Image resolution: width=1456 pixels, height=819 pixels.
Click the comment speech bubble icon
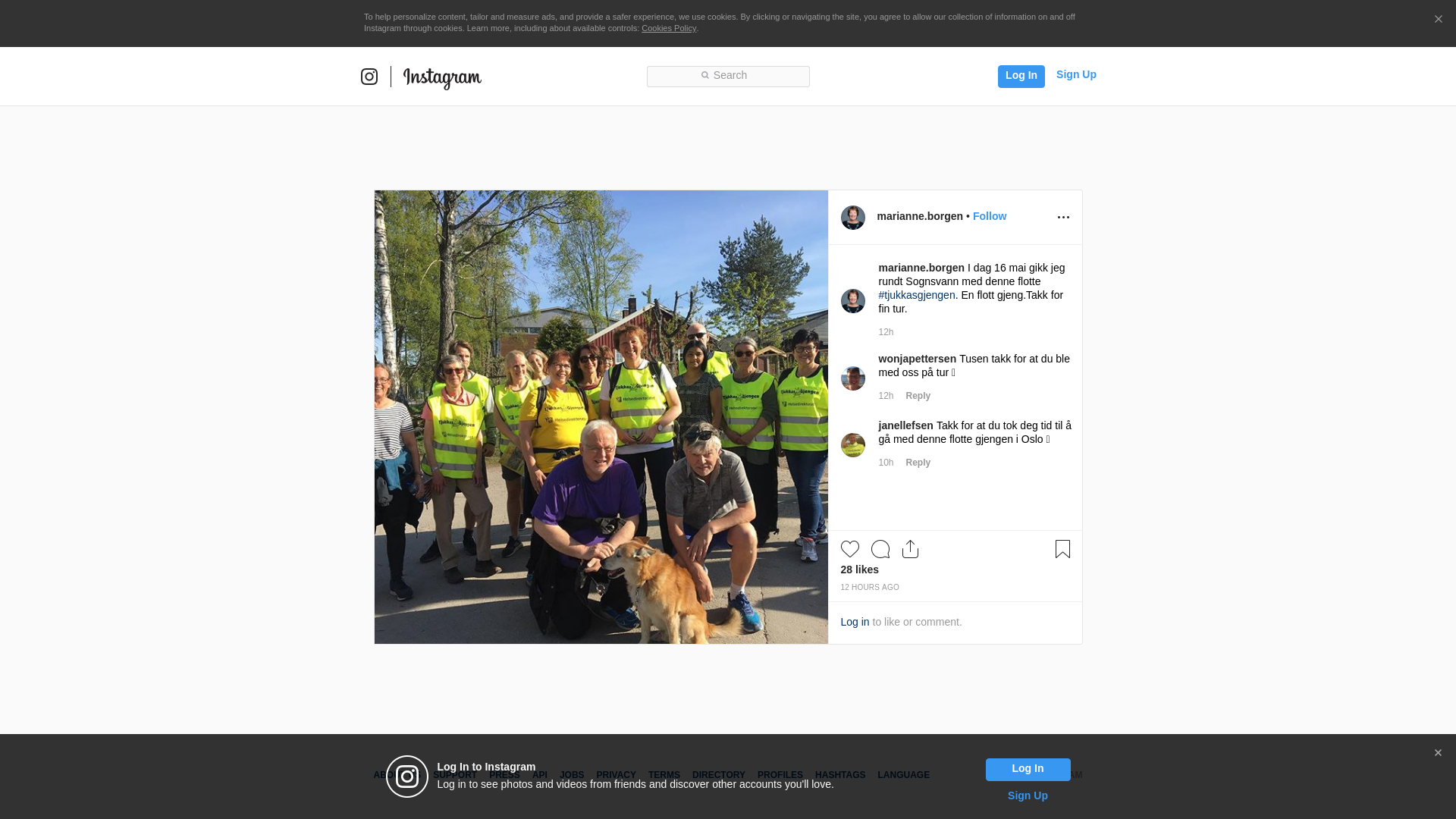coord(880,549)
